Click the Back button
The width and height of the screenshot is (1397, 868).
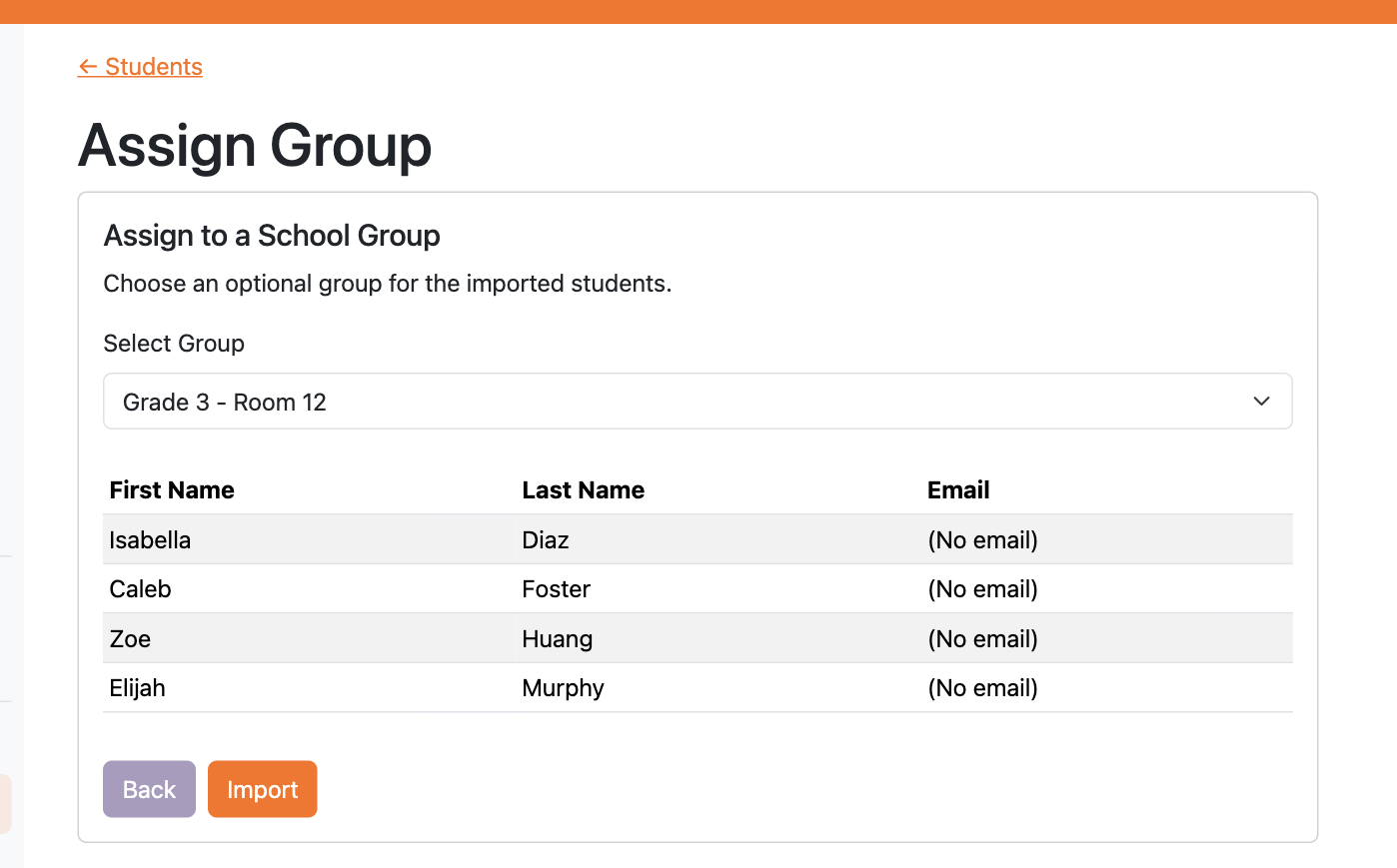click(x=149, y=789)
